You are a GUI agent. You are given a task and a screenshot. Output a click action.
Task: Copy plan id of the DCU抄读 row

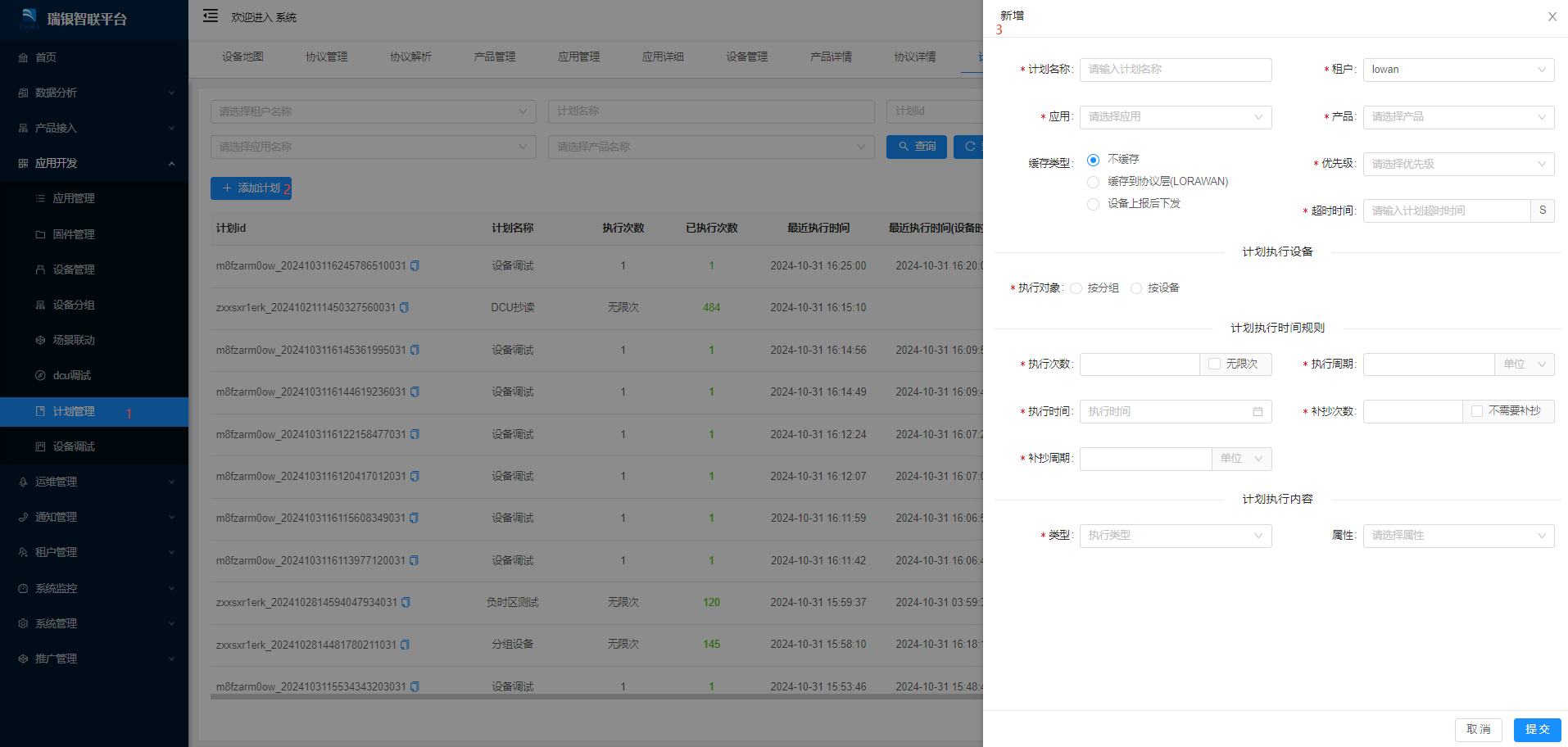click(404, 308)
